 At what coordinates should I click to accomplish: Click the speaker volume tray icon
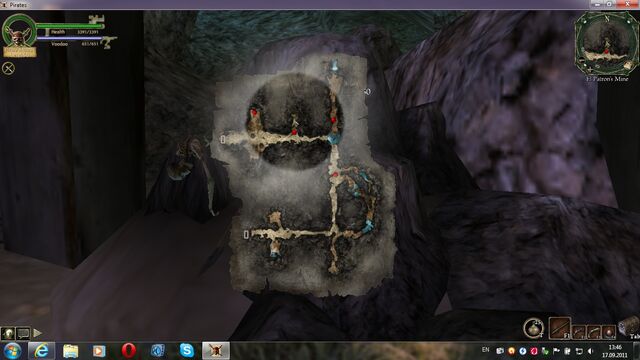590,351
